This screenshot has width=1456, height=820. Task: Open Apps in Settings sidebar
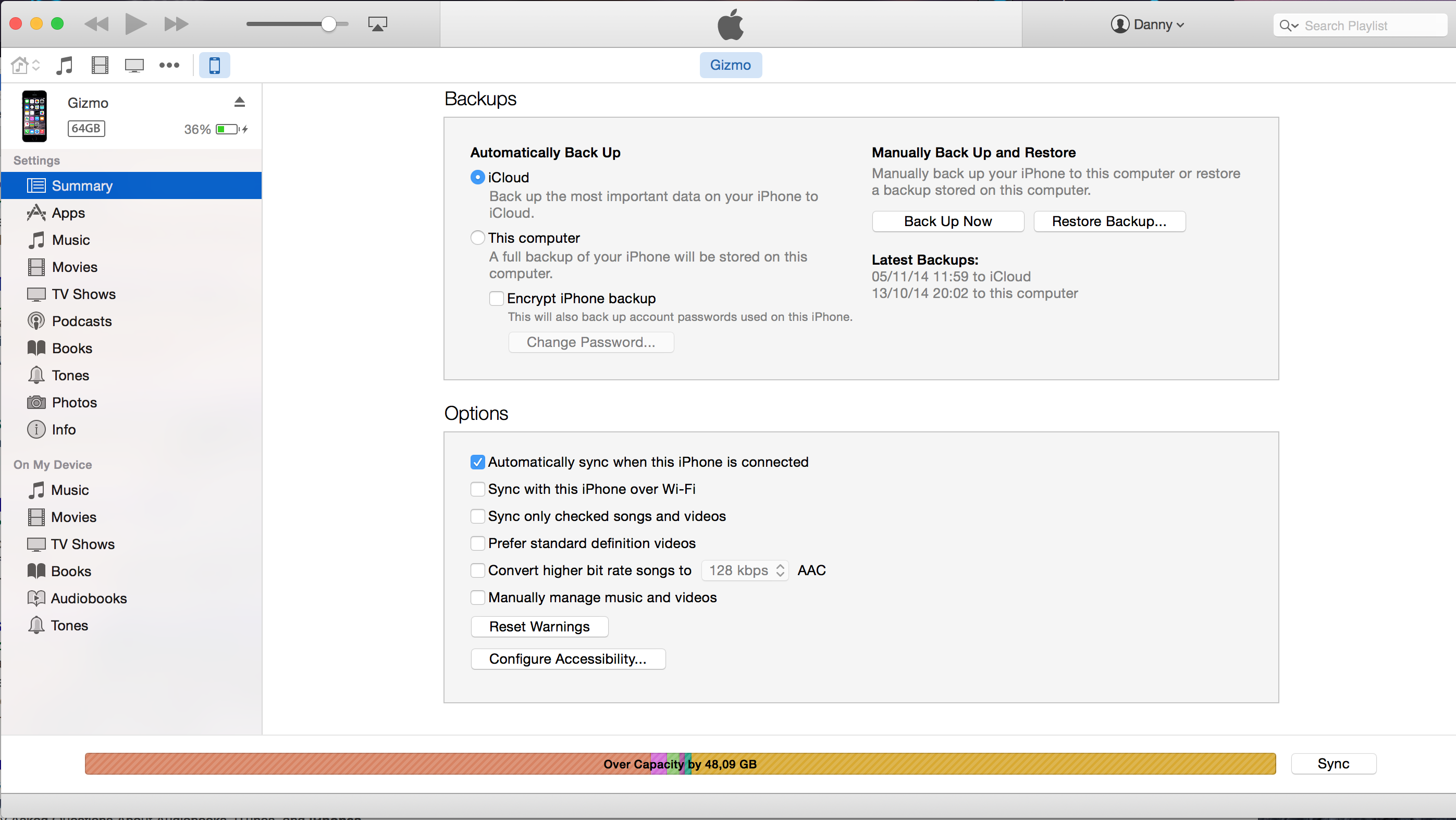tap(131, 213)
